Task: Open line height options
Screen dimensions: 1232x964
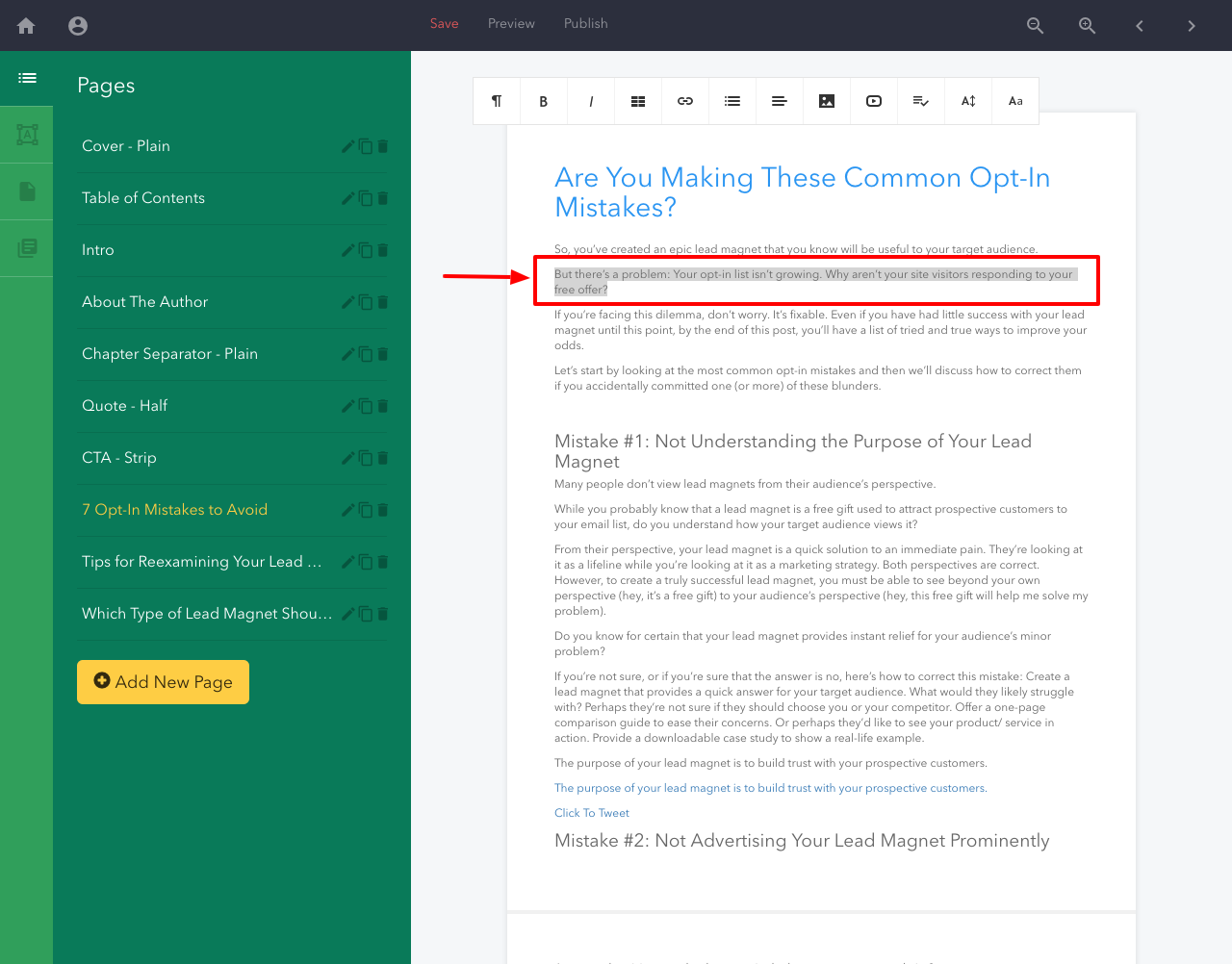Action: coord(968,101)
